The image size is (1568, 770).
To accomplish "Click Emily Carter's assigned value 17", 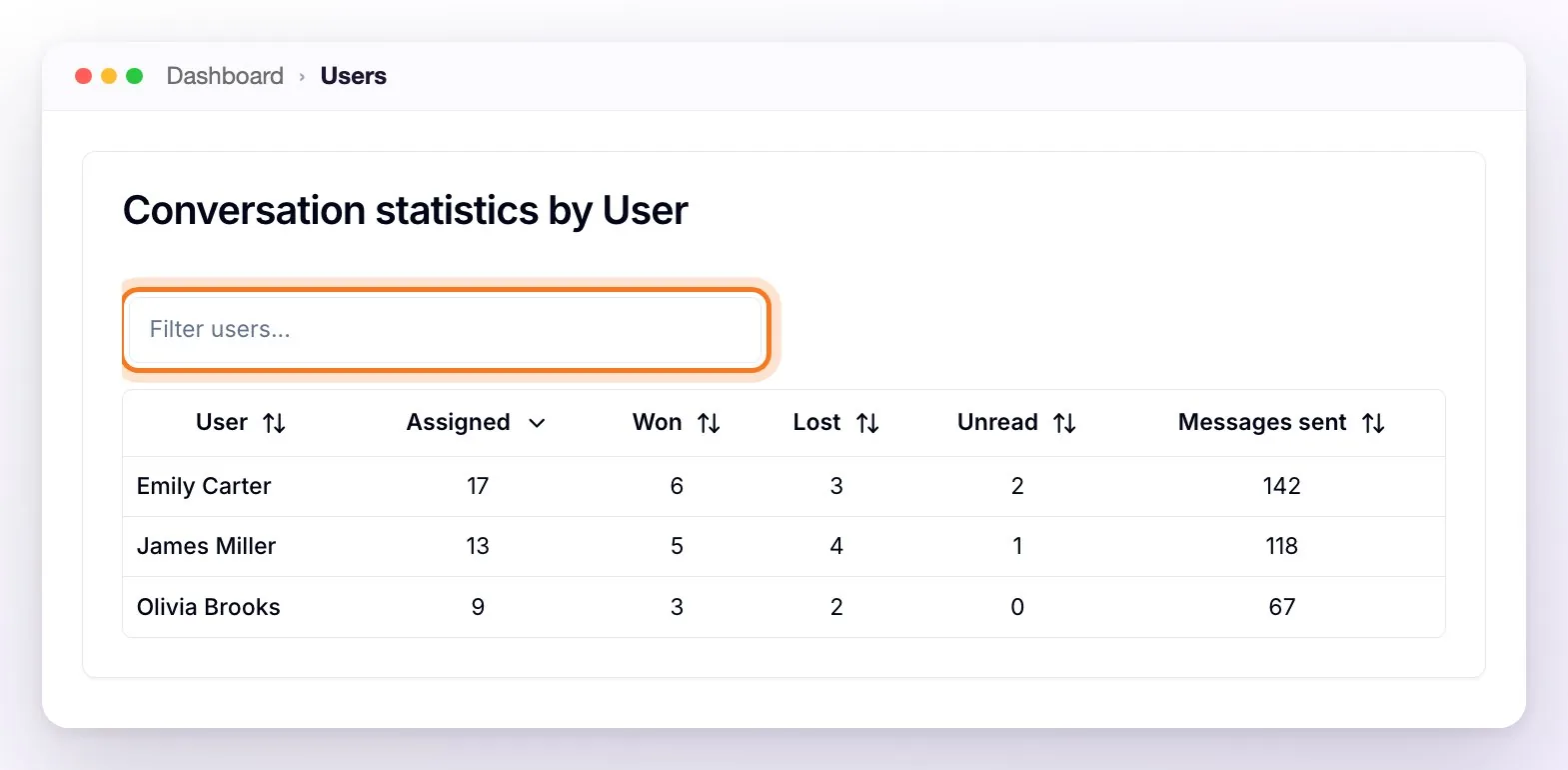I will point(478,486).
